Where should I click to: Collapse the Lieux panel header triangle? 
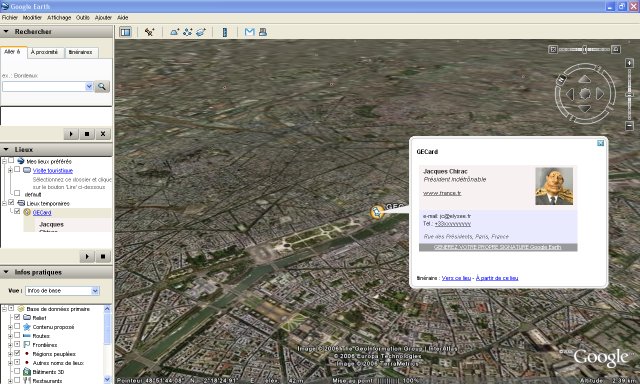click(6, 149)
